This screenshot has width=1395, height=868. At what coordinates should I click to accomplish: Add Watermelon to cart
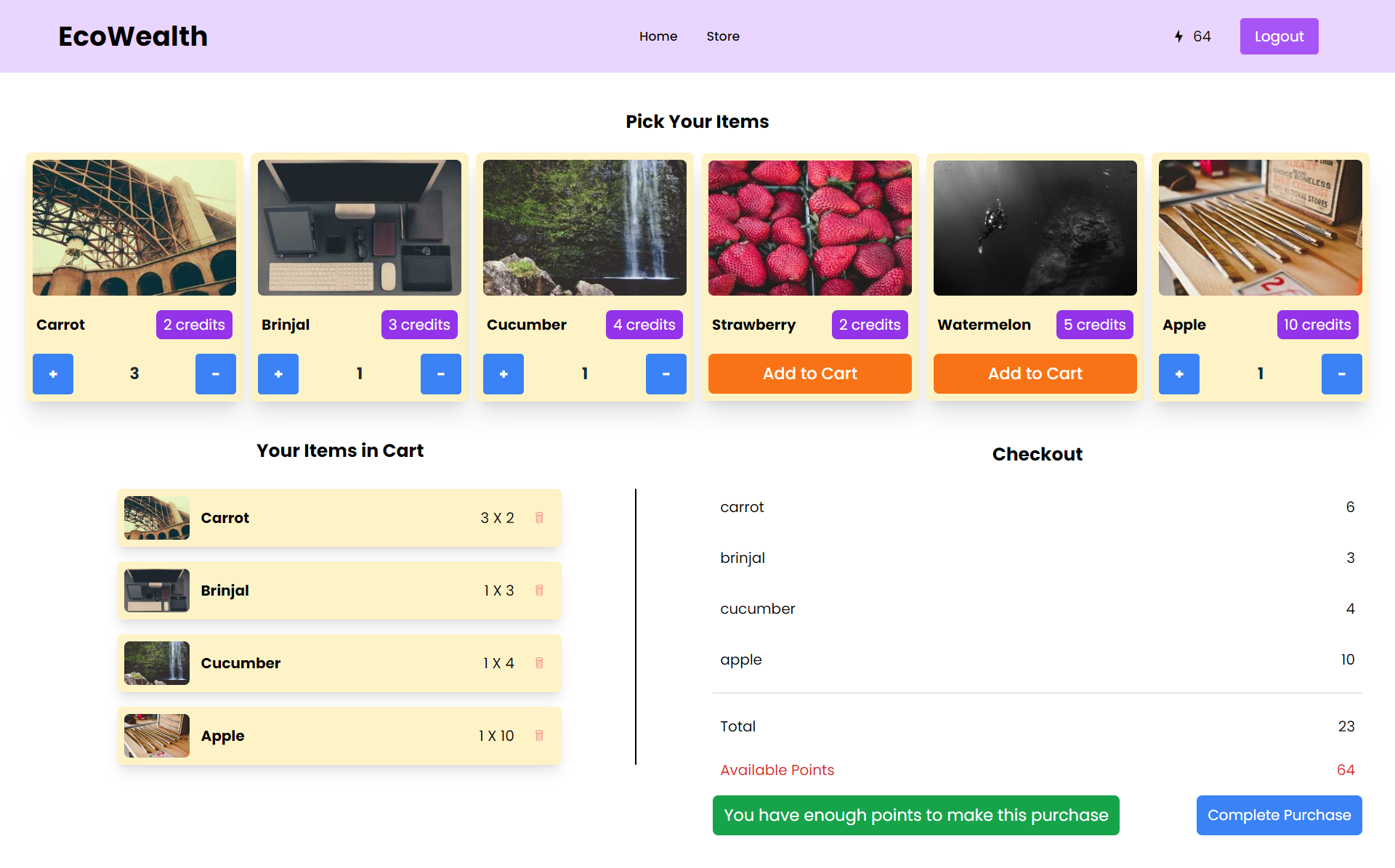(x=1035, y=373)
